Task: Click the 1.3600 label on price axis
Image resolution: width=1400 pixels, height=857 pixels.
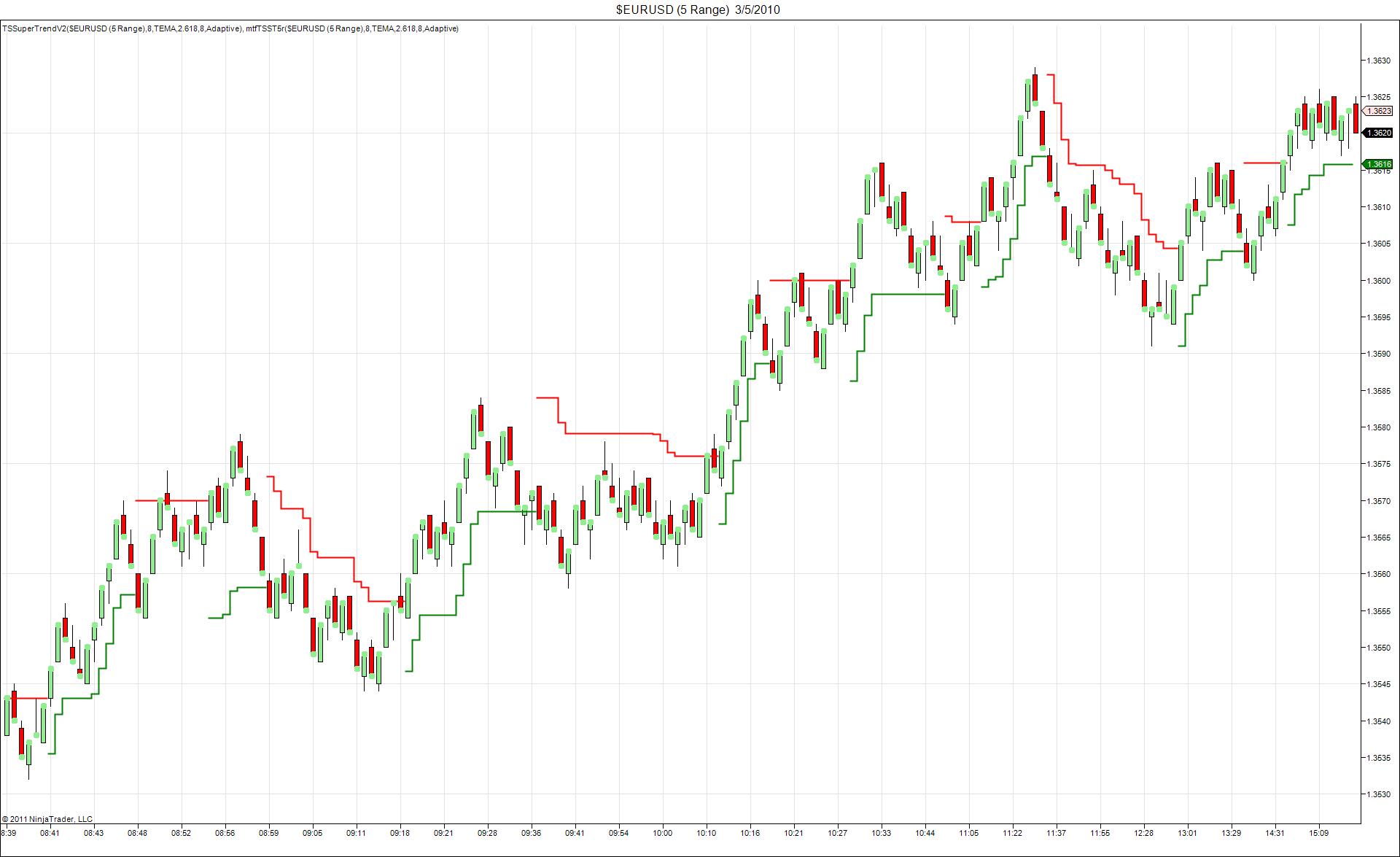Action: pos(1378,281)
